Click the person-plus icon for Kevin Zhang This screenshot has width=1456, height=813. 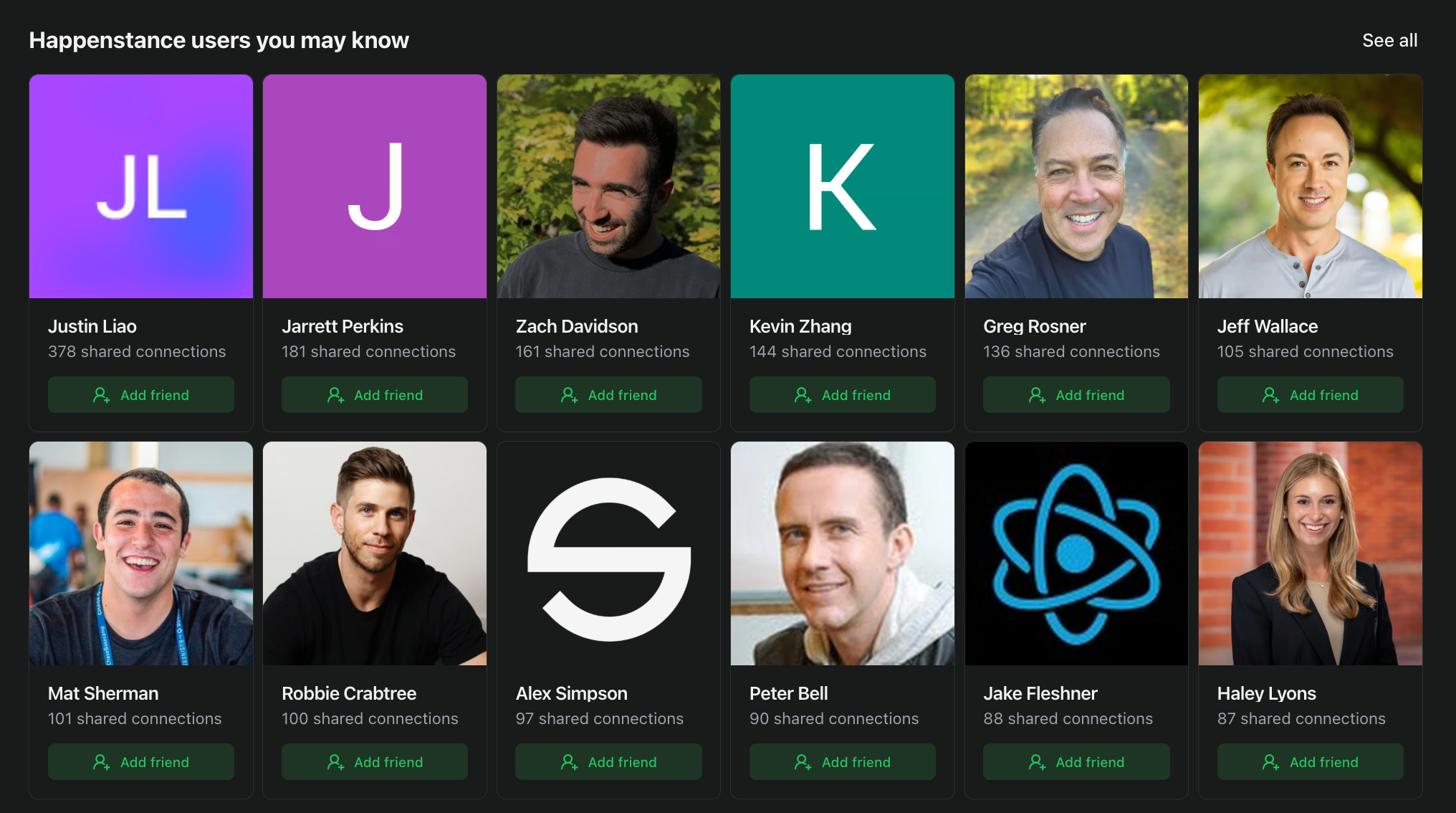click(x=803, y=395)
